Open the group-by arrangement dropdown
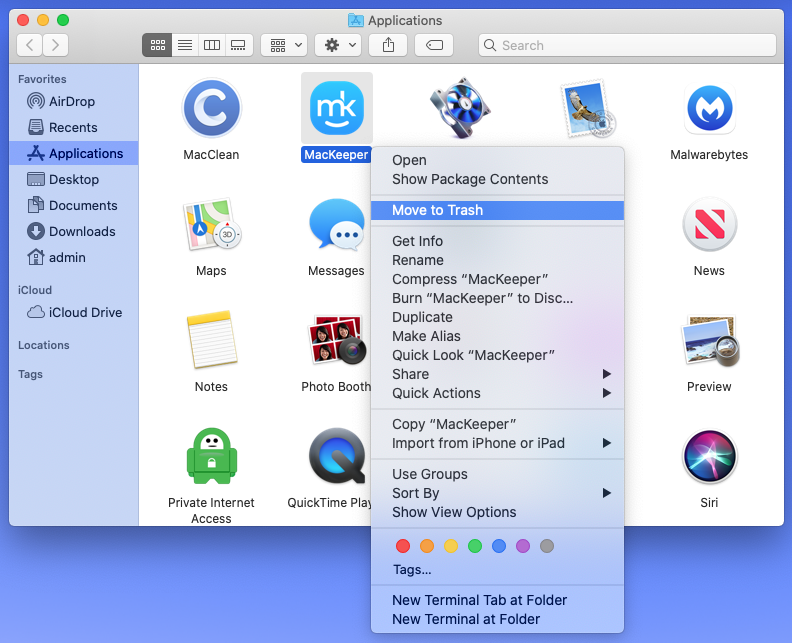This screenshot has height=643, width=792. (x=284, y=45)
